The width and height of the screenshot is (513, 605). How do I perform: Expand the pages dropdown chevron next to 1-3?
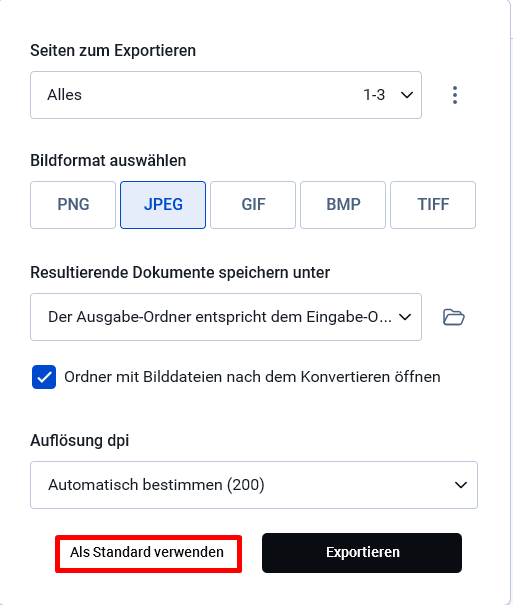point(407,95)
